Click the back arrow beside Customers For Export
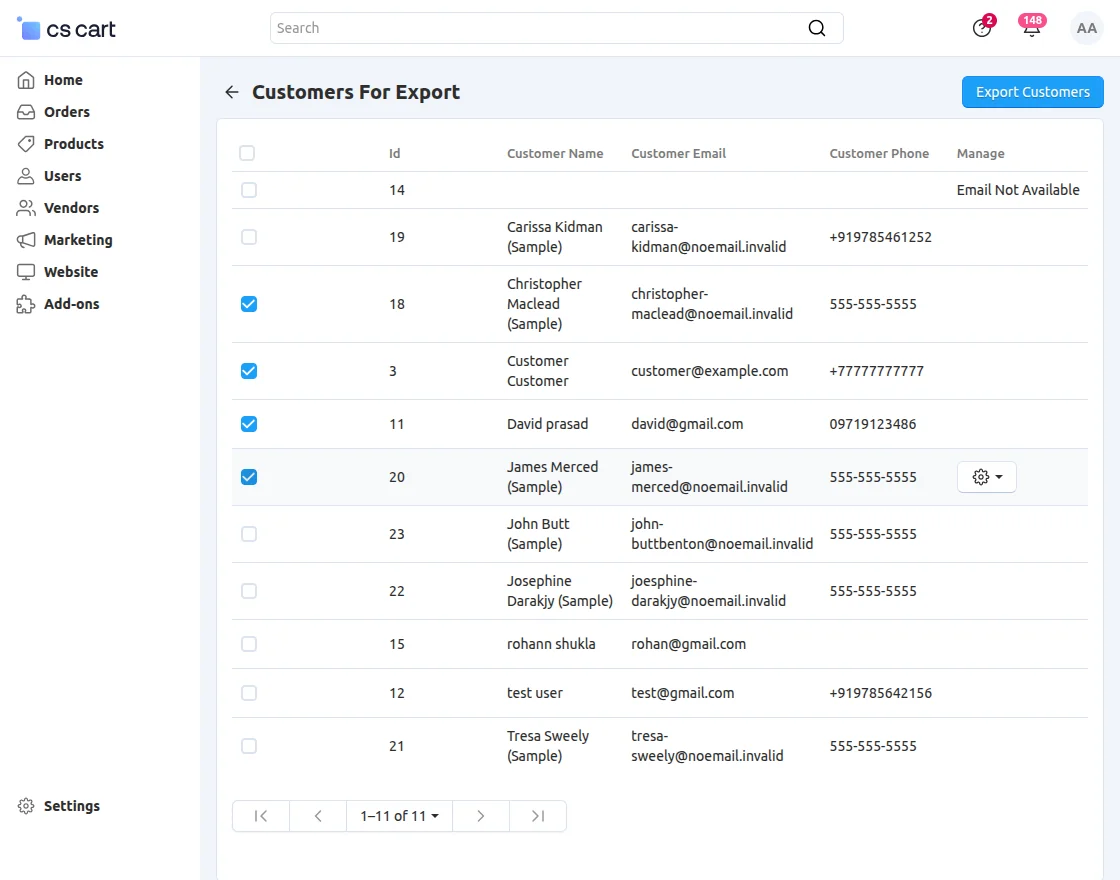 click(x=231, y=91)
